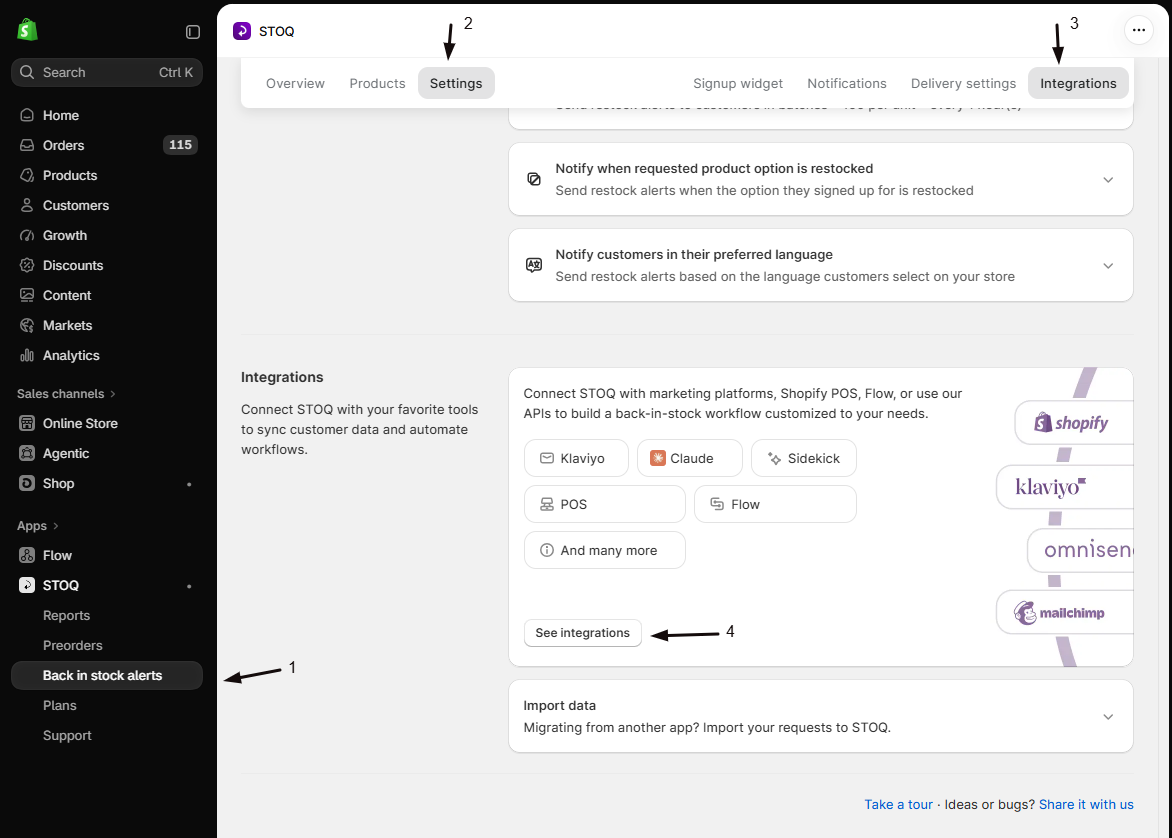Click the Customers person icon
The image size is (1172, 838).
click(27, 205)
